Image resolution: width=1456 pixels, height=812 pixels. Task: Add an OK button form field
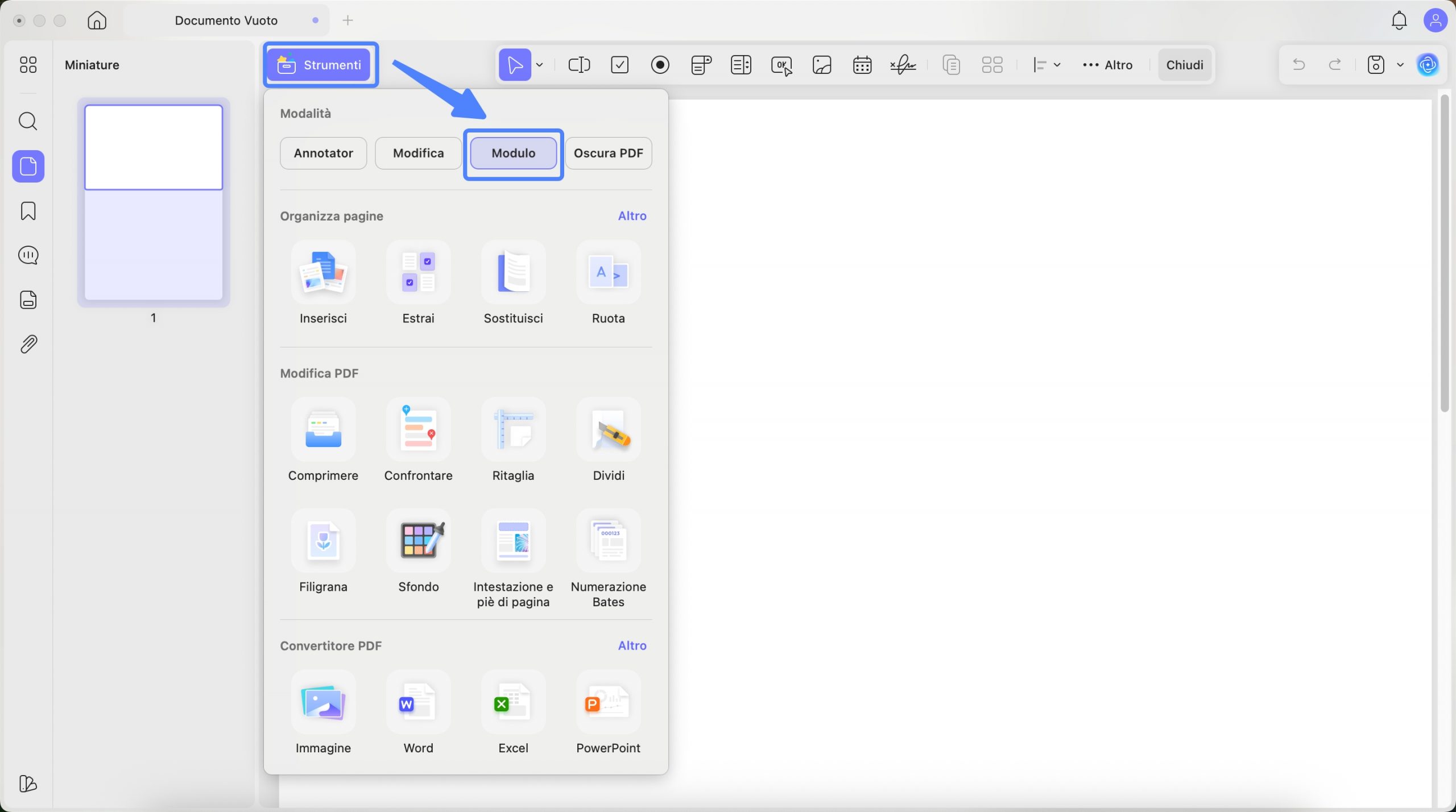click(781, 65)
